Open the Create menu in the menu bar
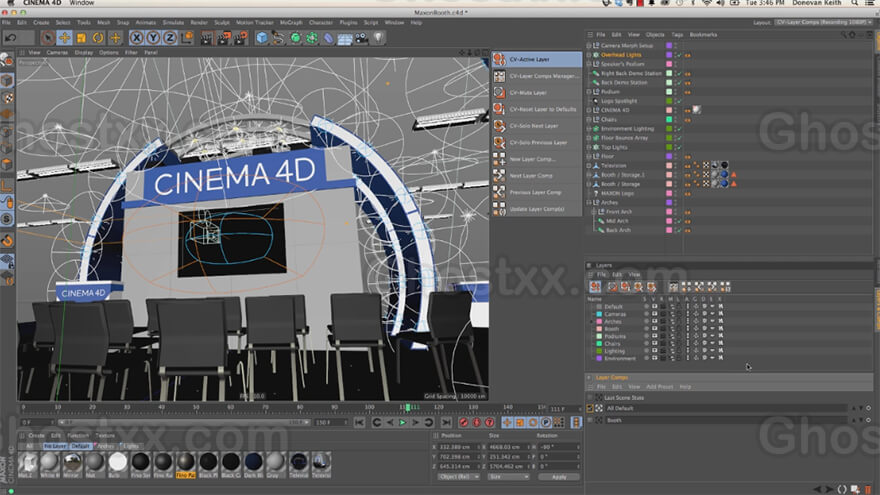 point(41,22)
